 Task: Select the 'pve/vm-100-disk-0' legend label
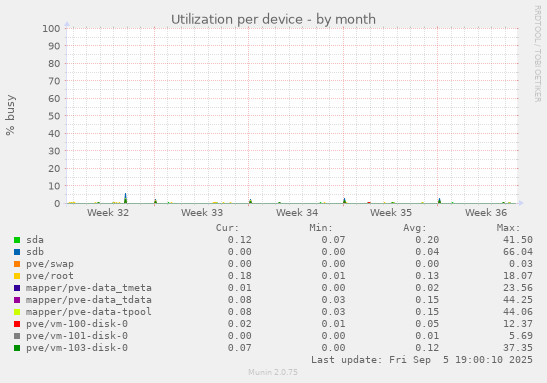coord(77,324)
